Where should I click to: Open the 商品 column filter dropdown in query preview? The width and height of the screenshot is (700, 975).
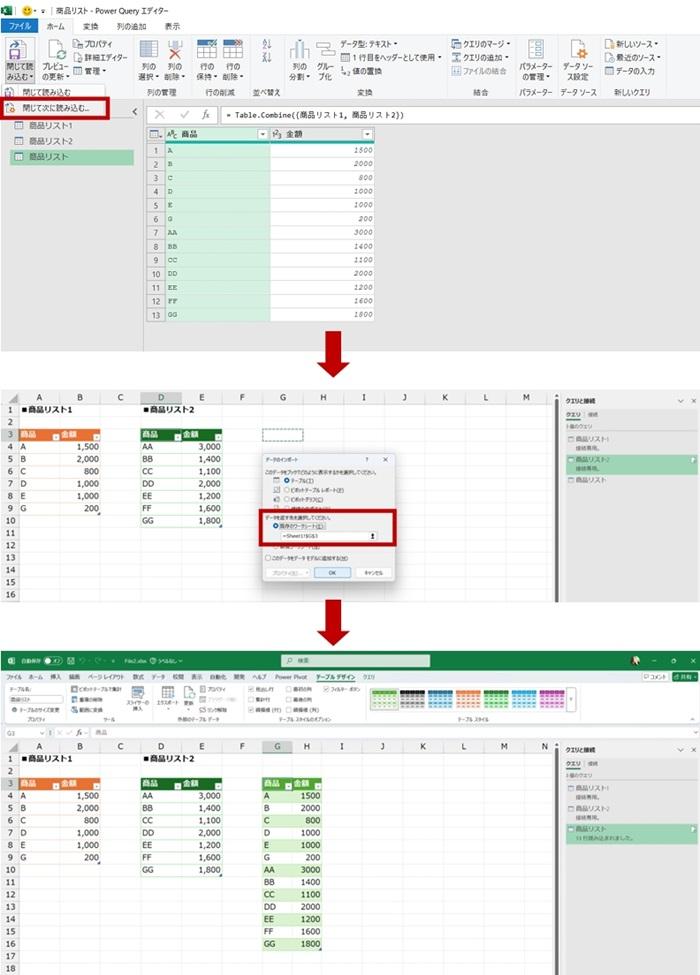tap(262, 134)
